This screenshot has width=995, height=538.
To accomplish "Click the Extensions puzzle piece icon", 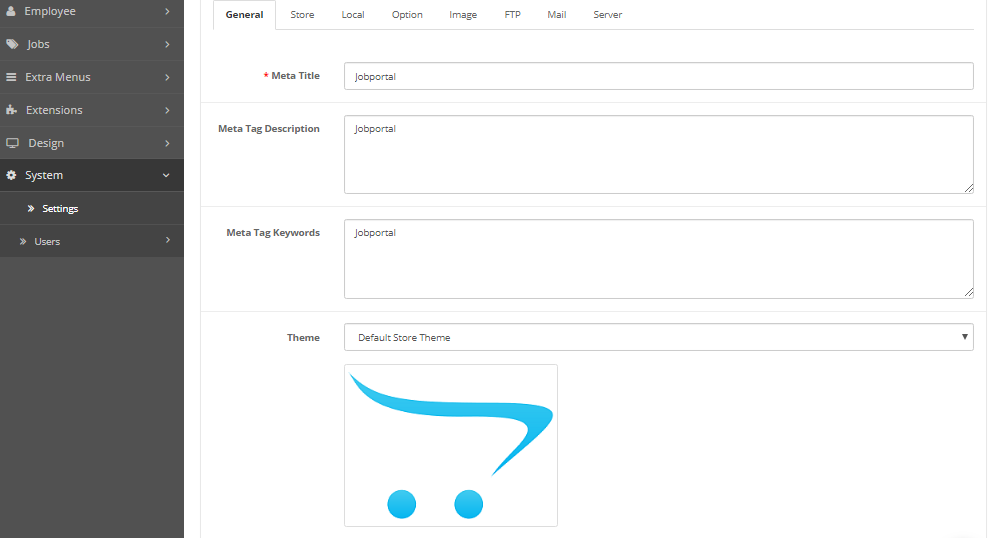I will tap(11, 110).
